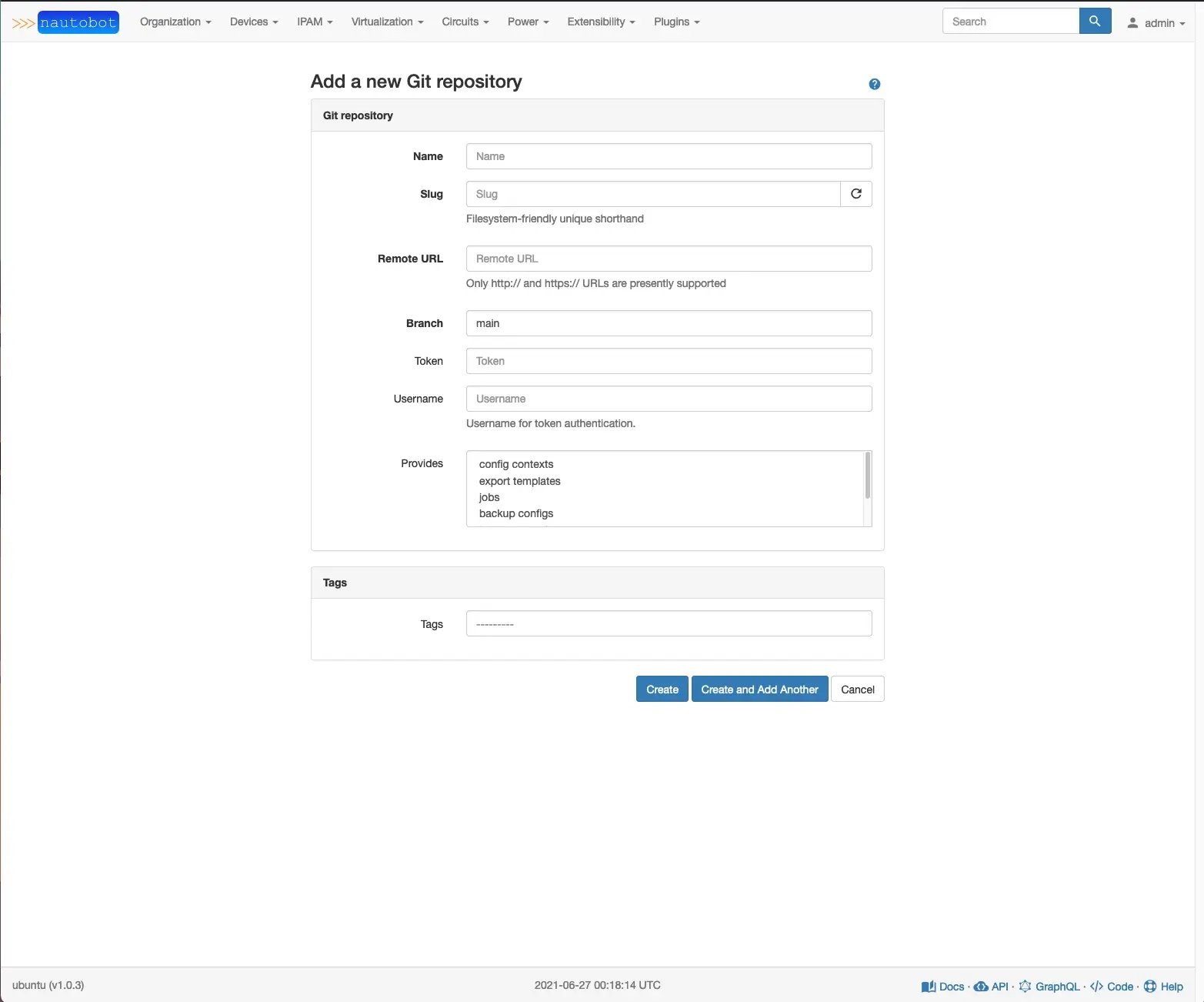Open the help question mark icon

[874, 85]
